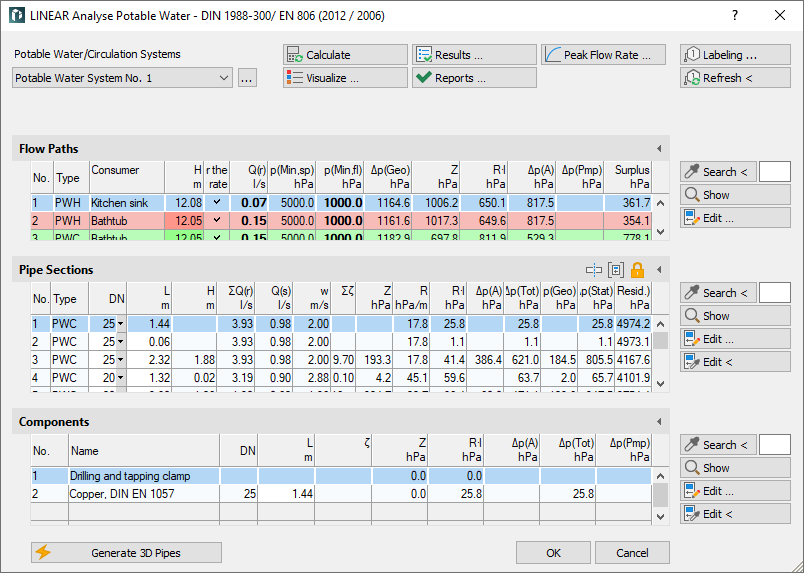Open DN dropdown for pipe section 4
This screenshot has width=804, height=573.
click(120, 378)
